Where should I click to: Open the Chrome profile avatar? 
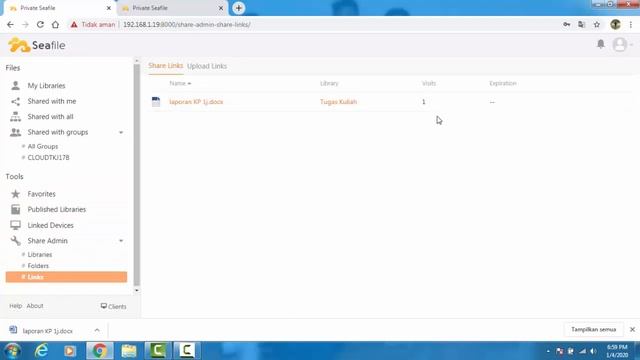click(615, 24)
